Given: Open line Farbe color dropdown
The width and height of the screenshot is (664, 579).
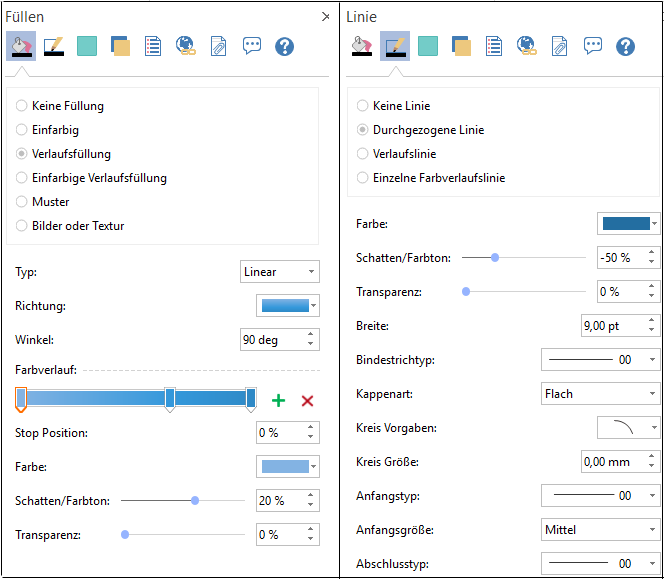Looking at the screenshot, I should [x=628, y=224].
